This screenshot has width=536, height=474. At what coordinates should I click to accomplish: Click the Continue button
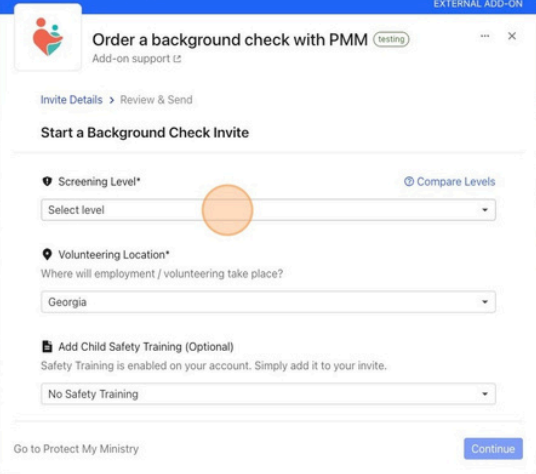(493, 449)
